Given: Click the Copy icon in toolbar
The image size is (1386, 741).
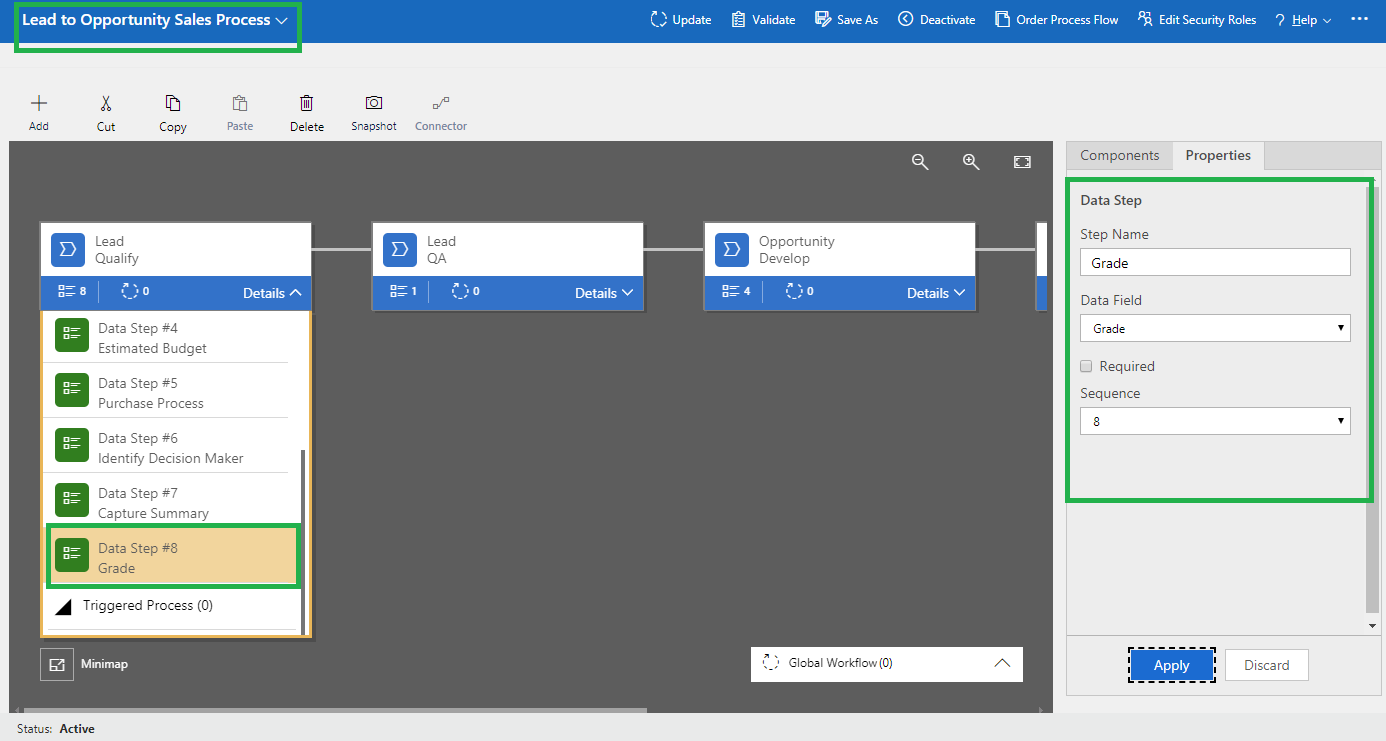Looking at the screenshot, I should (x=173, y=103).
